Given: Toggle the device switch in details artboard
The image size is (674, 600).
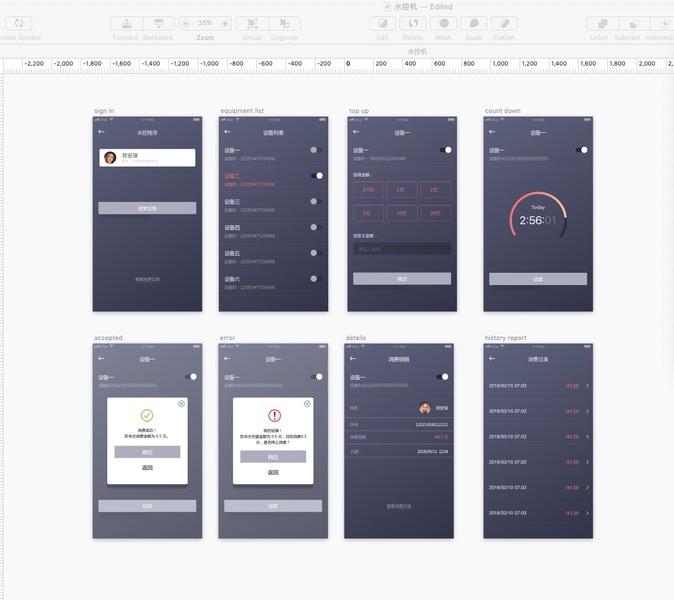Looking at the screenshot, I should [442, 377].
